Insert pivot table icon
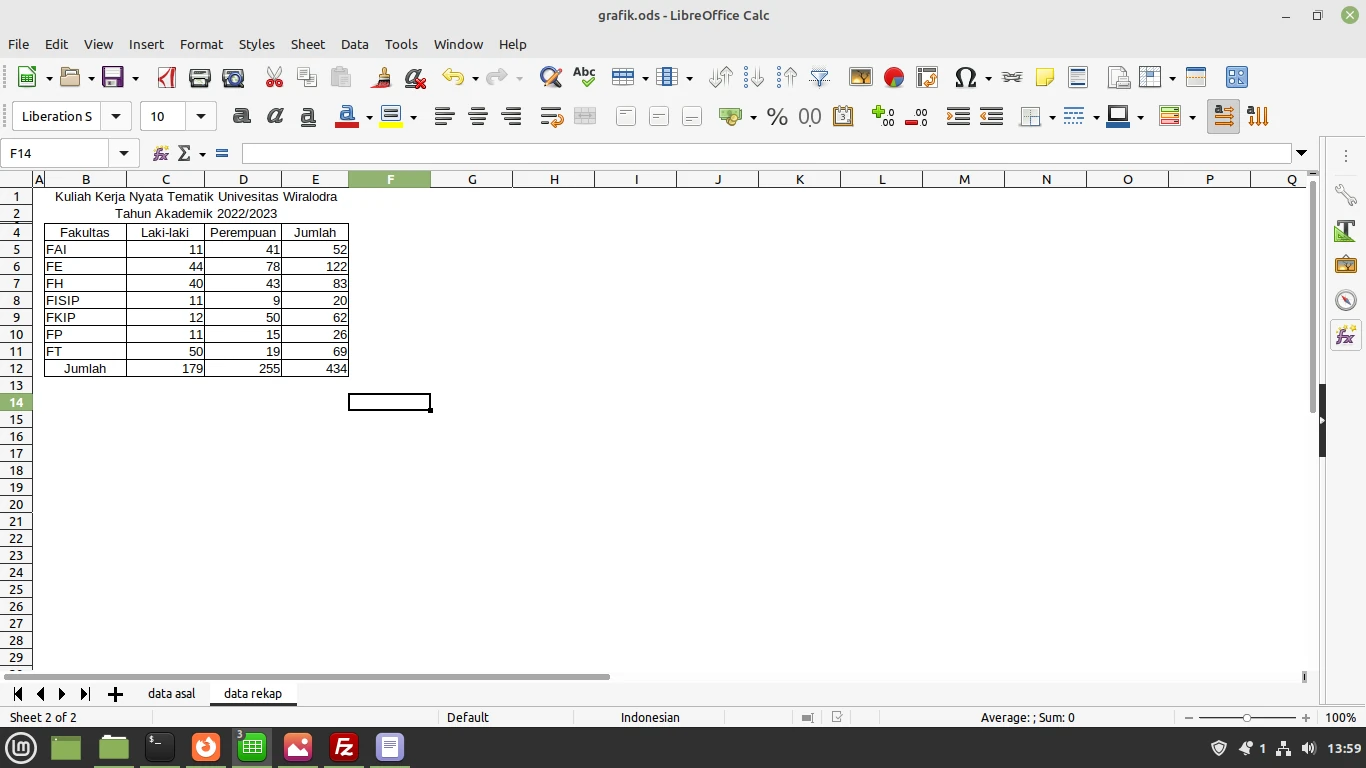Screen dimensions: 1366x768 tap(927, 77)
